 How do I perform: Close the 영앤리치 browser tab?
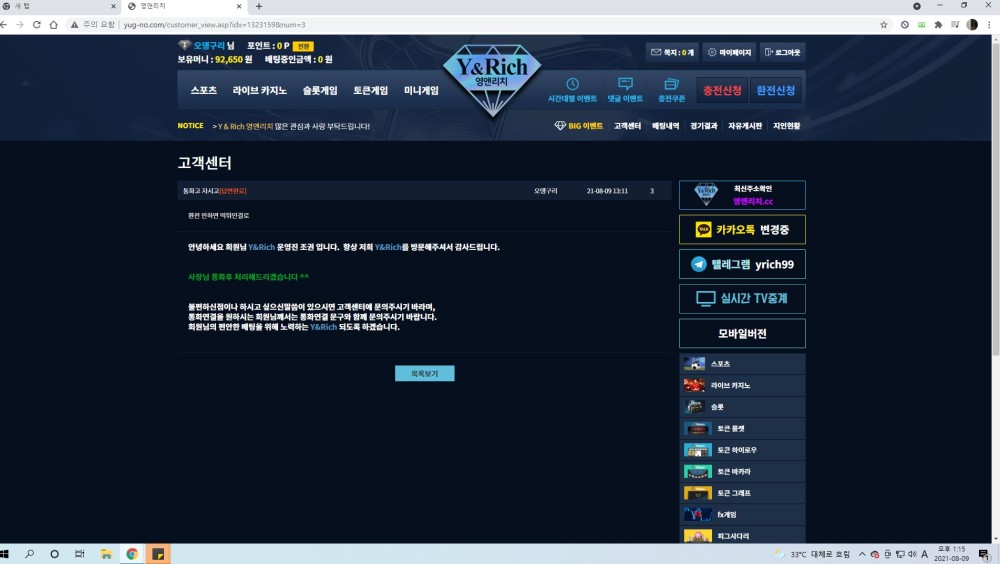(239, 6)
